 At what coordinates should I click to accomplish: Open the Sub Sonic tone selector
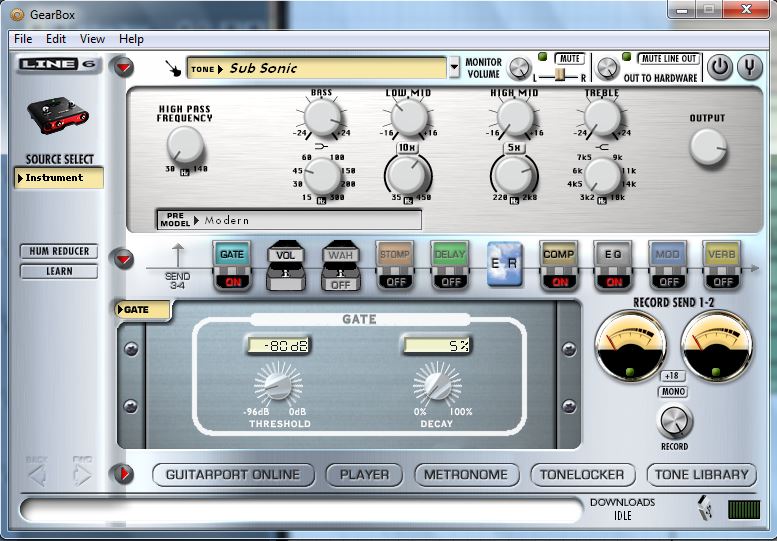click(316, 68)
